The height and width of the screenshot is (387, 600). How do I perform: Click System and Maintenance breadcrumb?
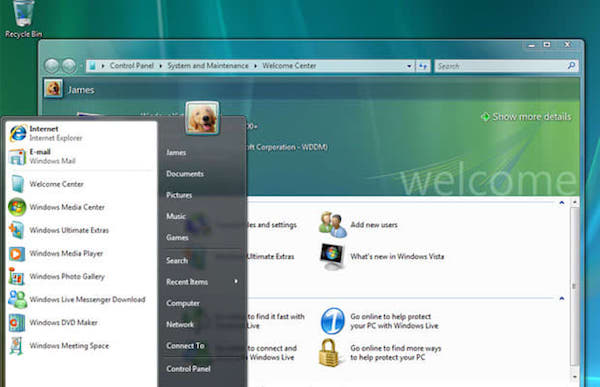208,66
